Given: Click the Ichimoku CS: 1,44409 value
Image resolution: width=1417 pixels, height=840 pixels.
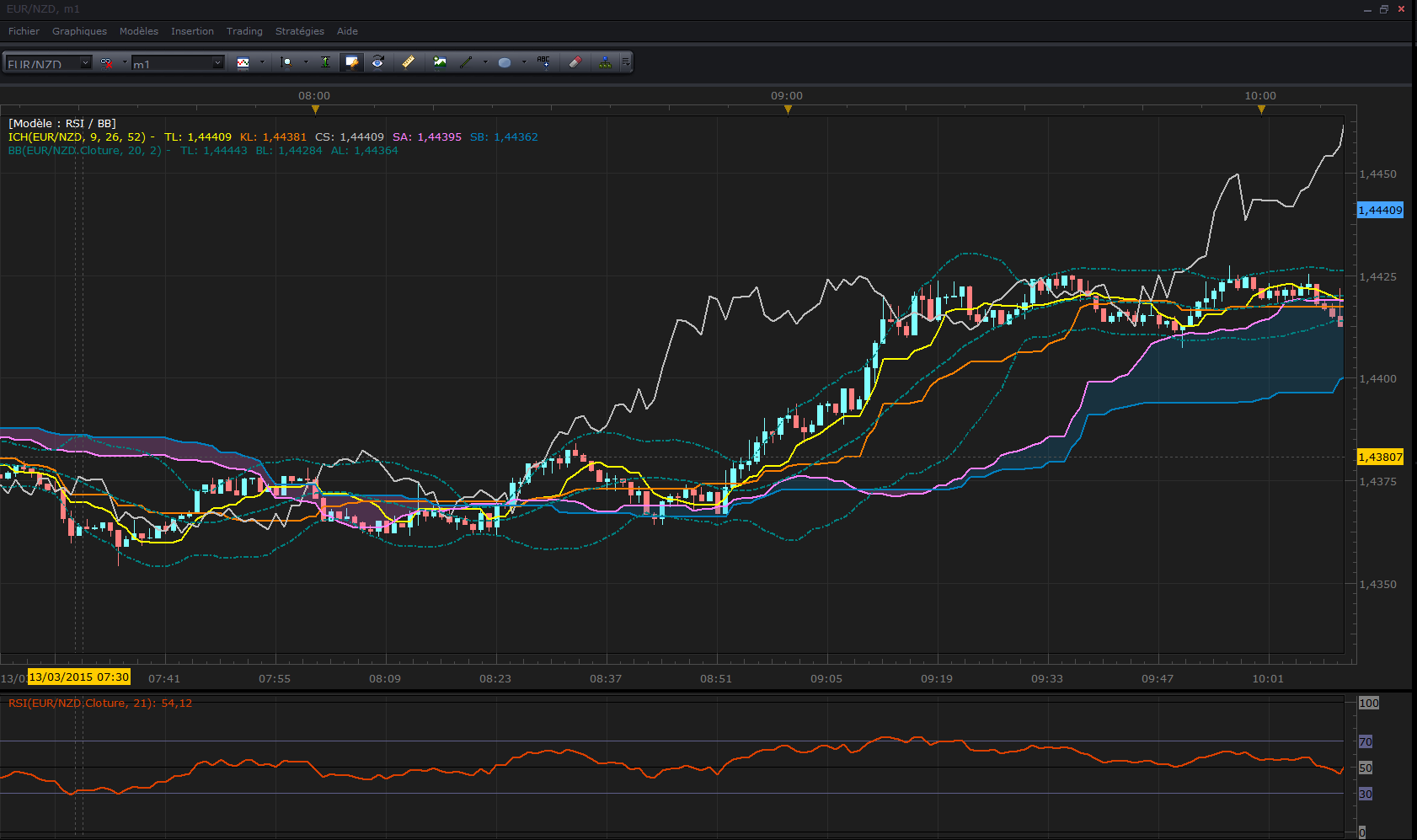Looking at the screenshot, I should coord(350,137).
